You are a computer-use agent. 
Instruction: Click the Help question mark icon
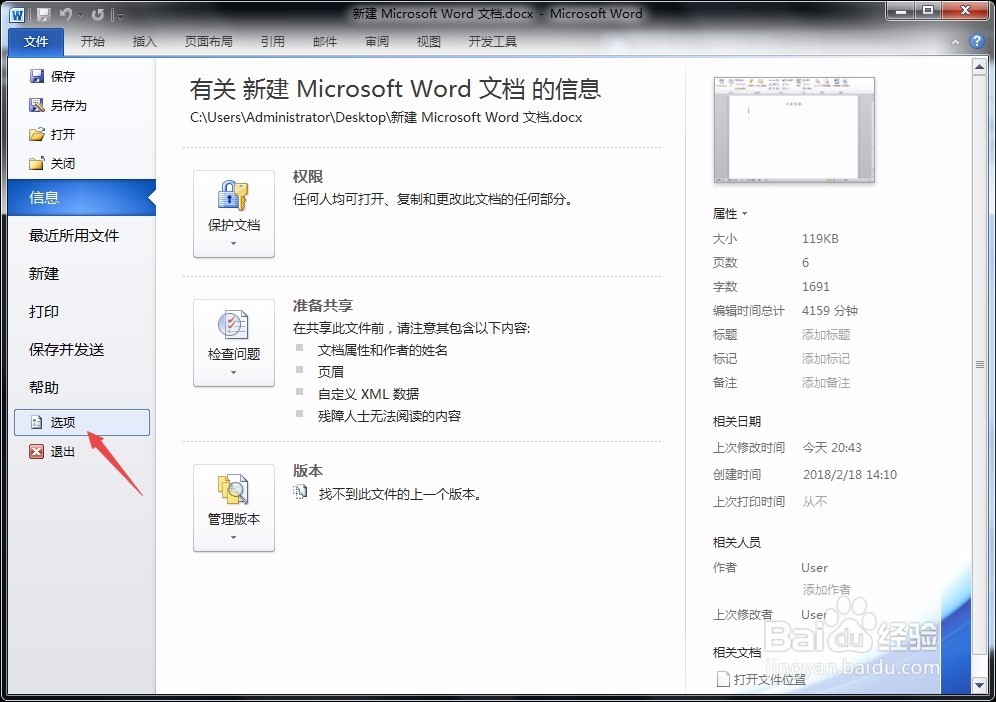[x=977, y=41]
